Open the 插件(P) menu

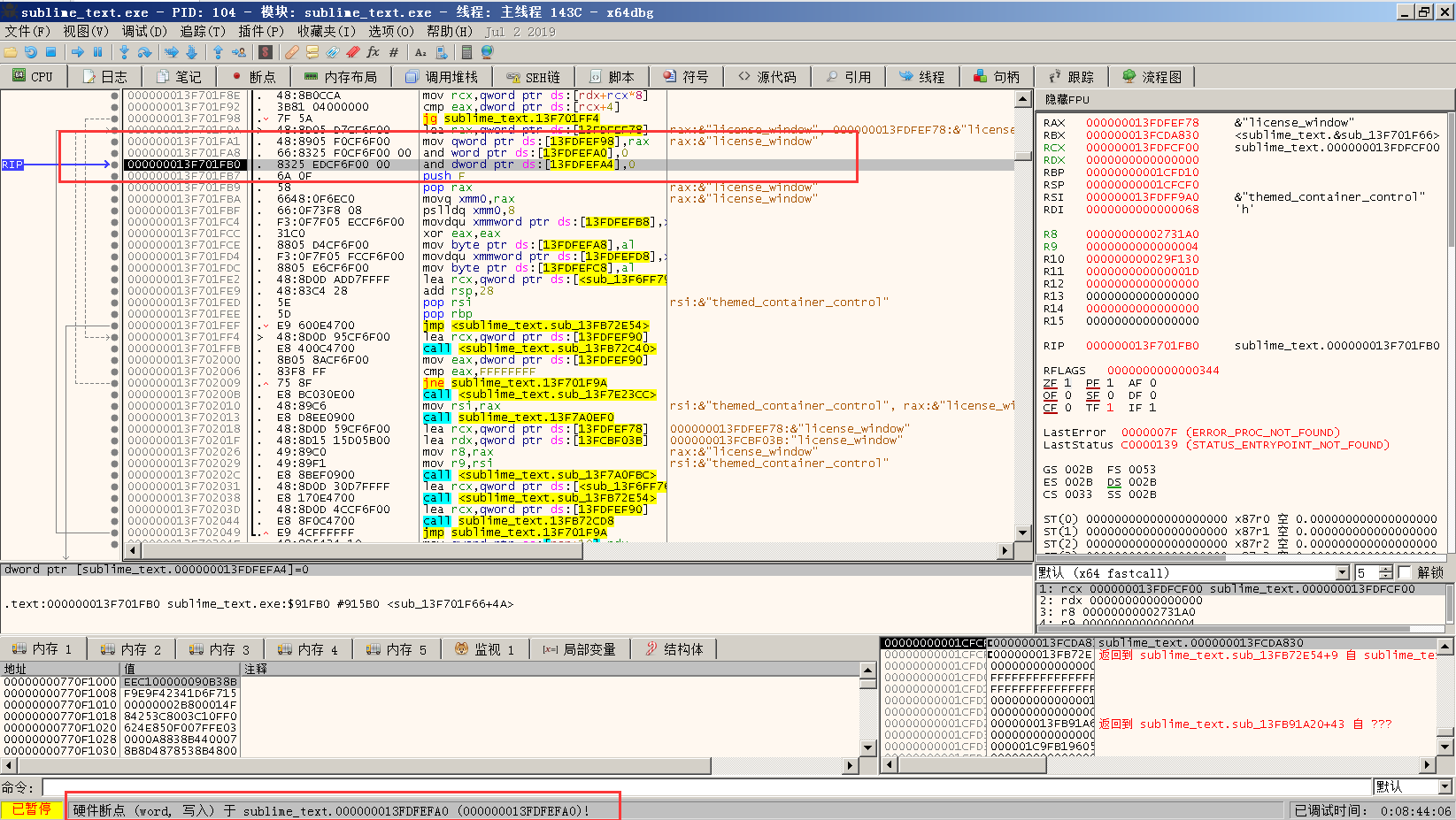261,31
